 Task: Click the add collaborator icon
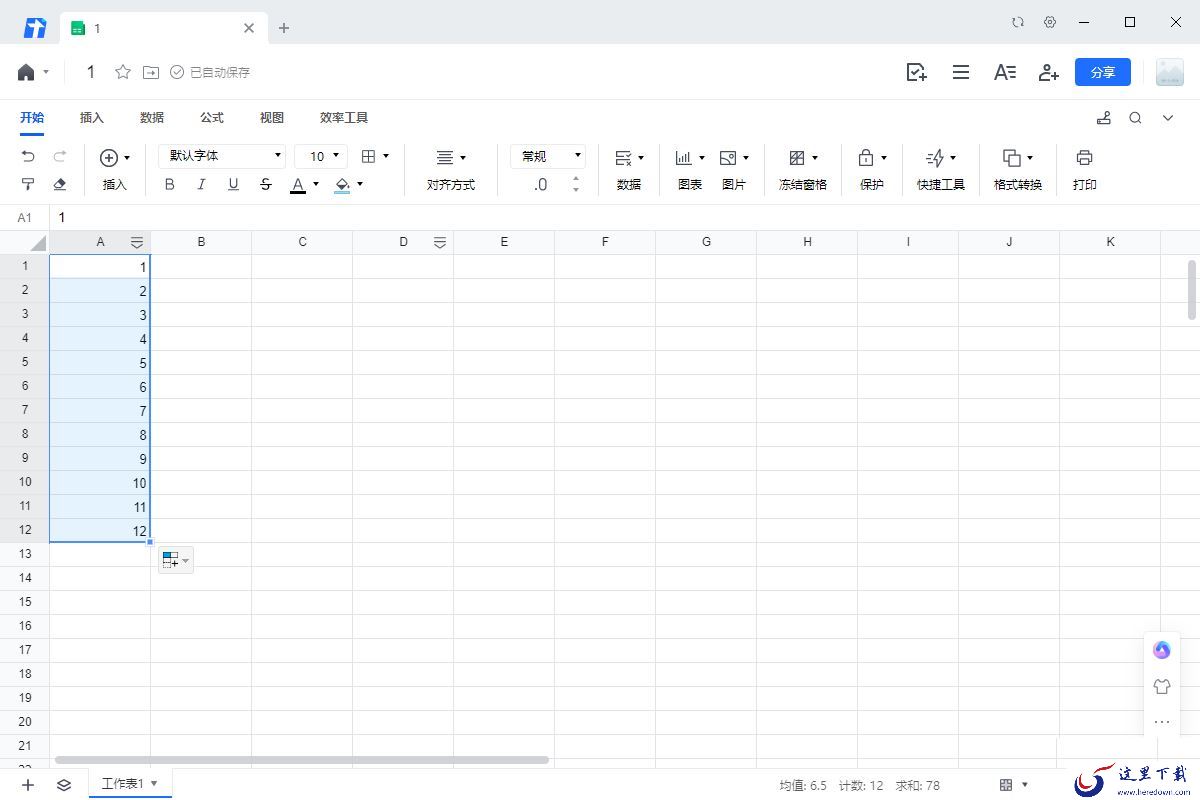point(1048,72)
